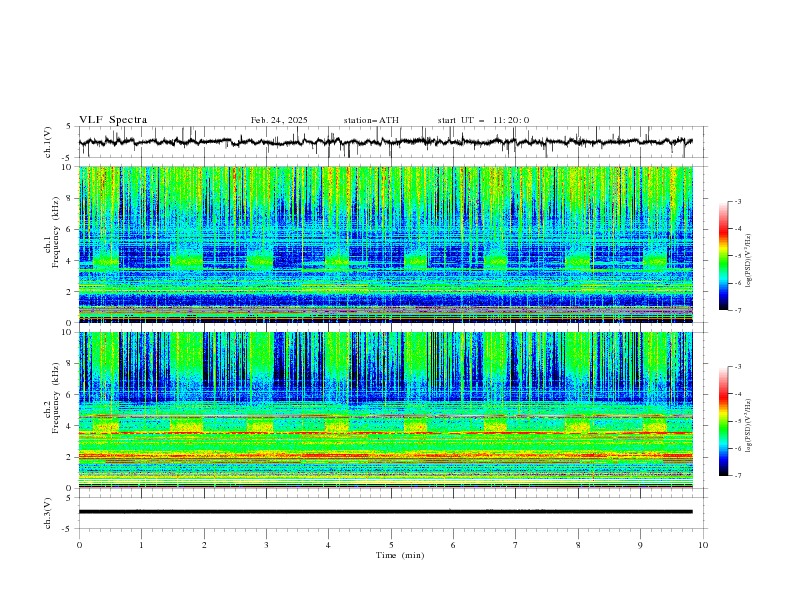Click time axis tick label "1"
The height and width of the screenshot is (612, 792).
coord(141,545)
